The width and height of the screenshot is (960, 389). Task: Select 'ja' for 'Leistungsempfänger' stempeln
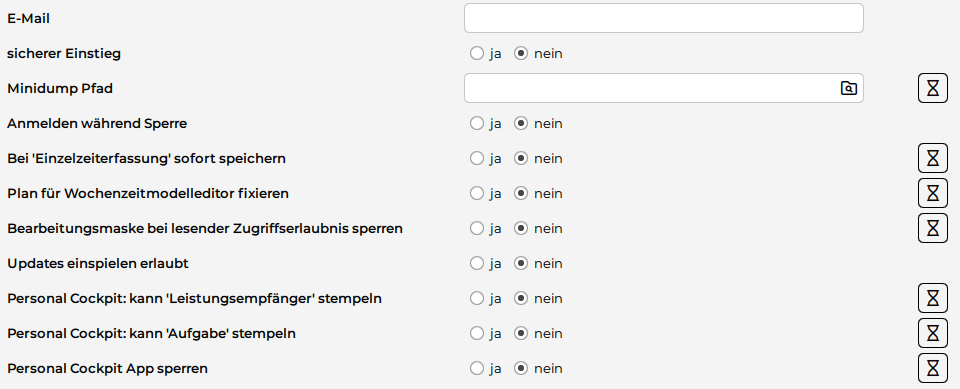[x=477, y=298]
